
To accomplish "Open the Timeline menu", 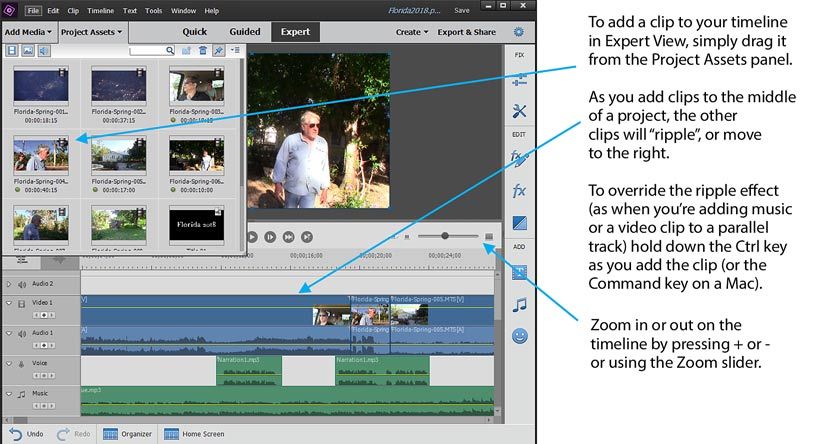I will 100,11.
